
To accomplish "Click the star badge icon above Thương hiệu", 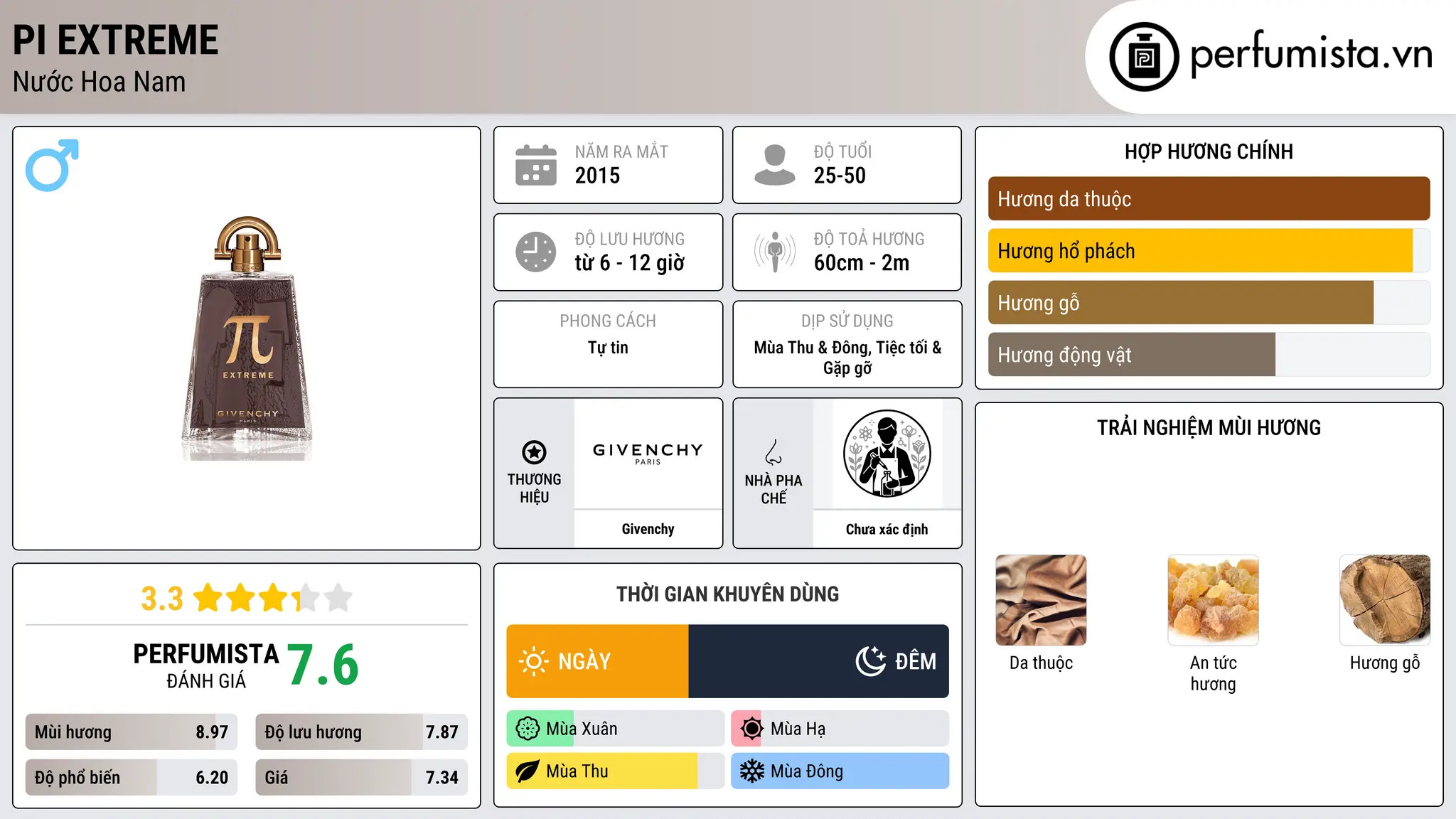I will point(534,452).
